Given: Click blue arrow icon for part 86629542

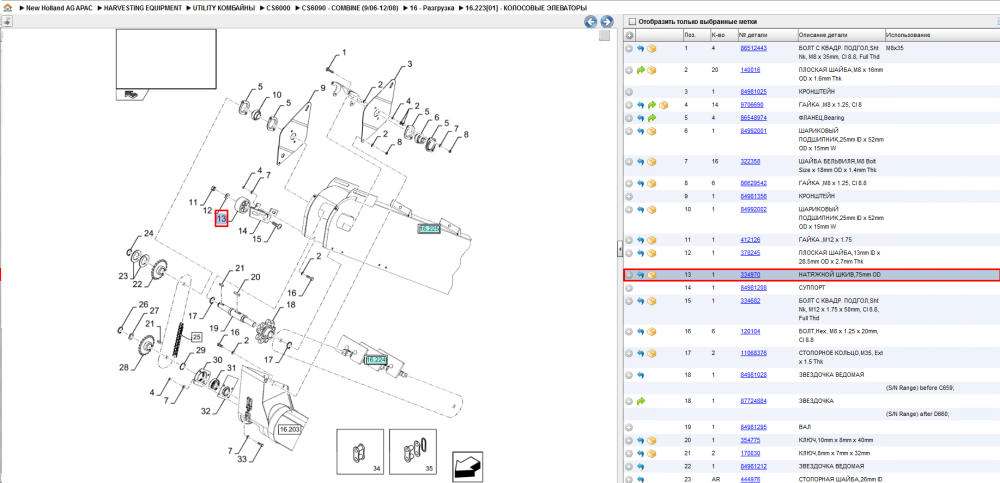Looking at the screenshot, I should point(640,184).
